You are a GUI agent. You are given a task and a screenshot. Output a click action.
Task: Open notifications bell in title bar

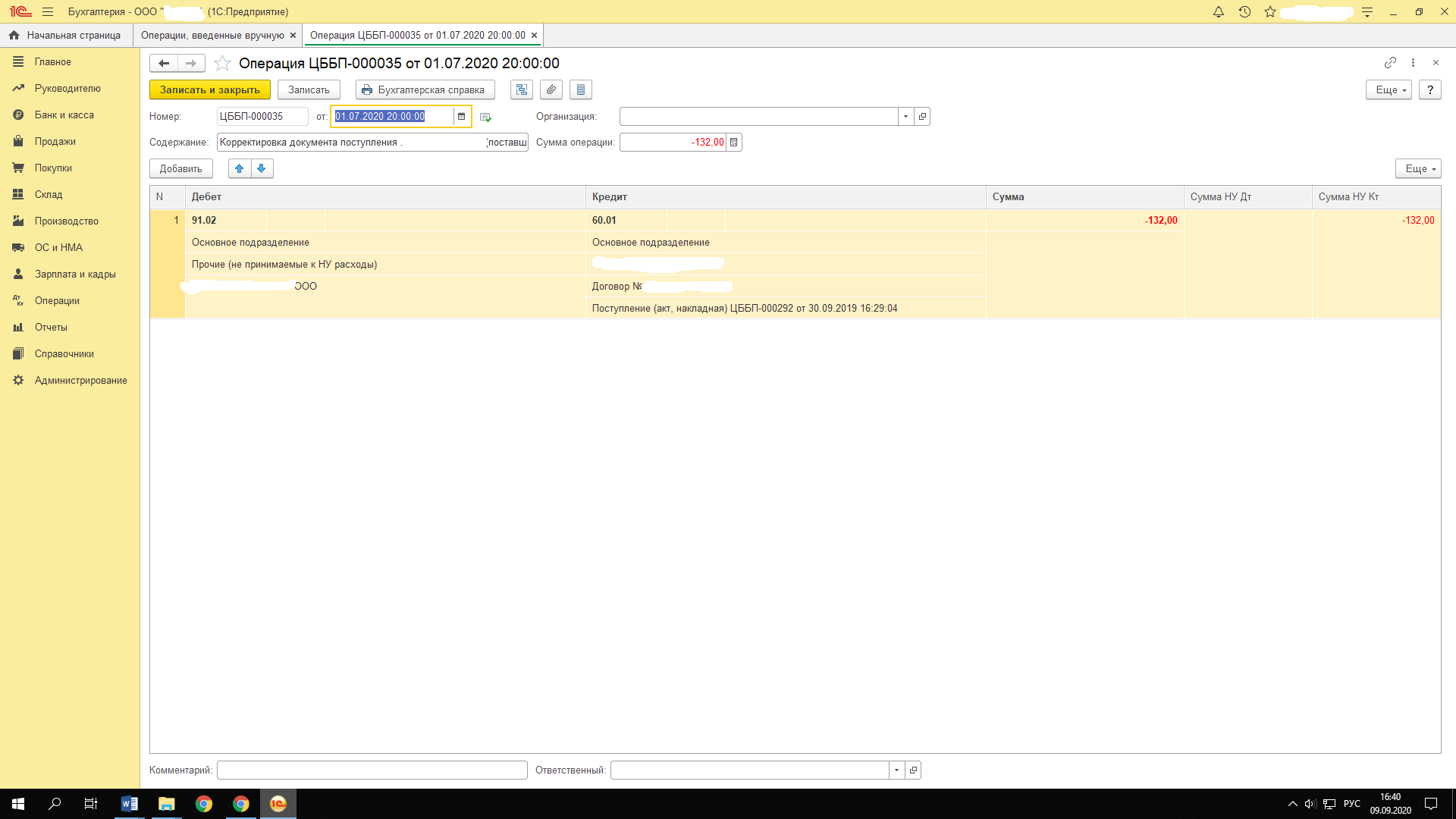point(1219,12)
